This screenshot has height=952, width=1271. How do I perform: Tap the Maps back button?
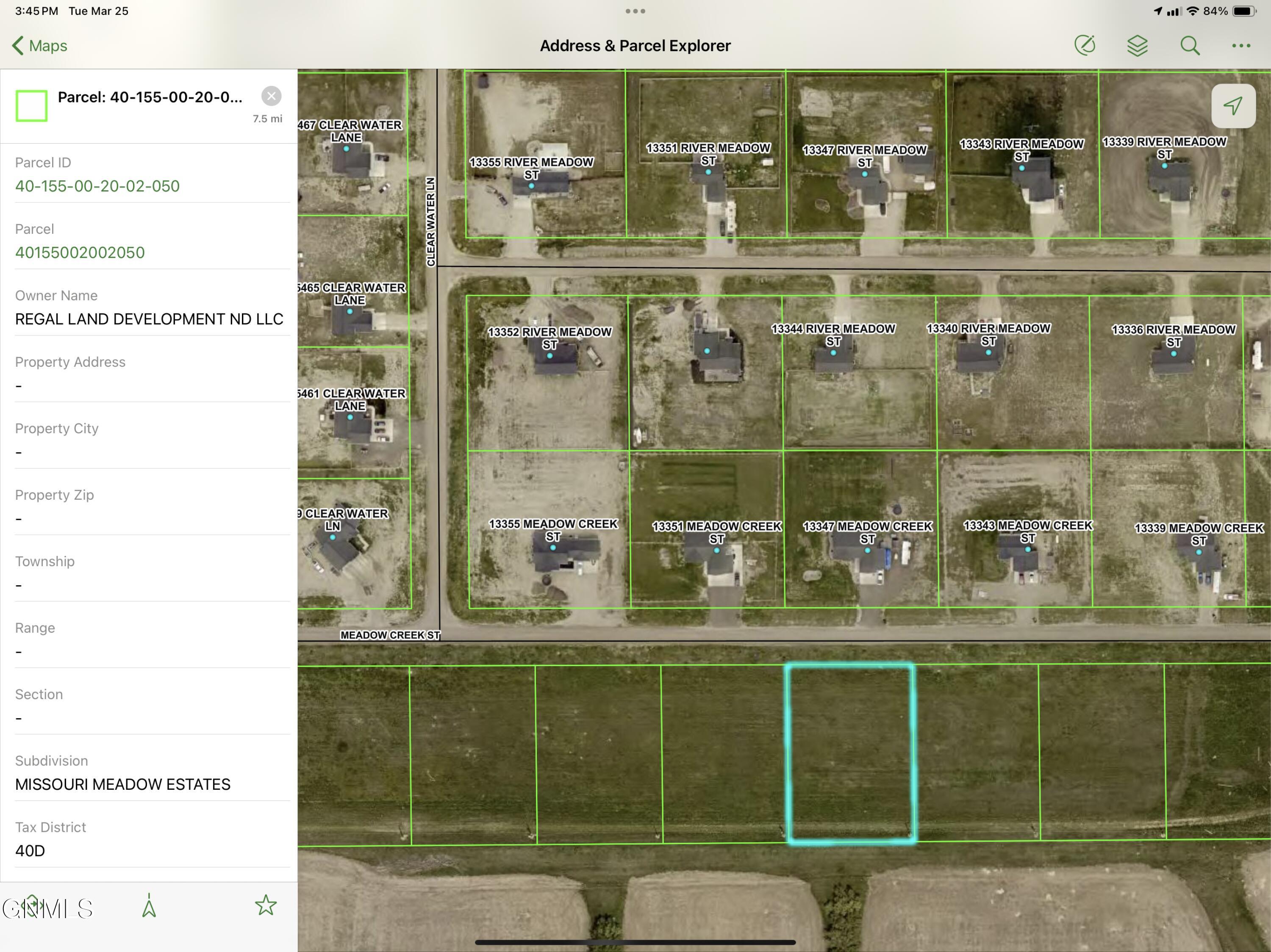38,45
